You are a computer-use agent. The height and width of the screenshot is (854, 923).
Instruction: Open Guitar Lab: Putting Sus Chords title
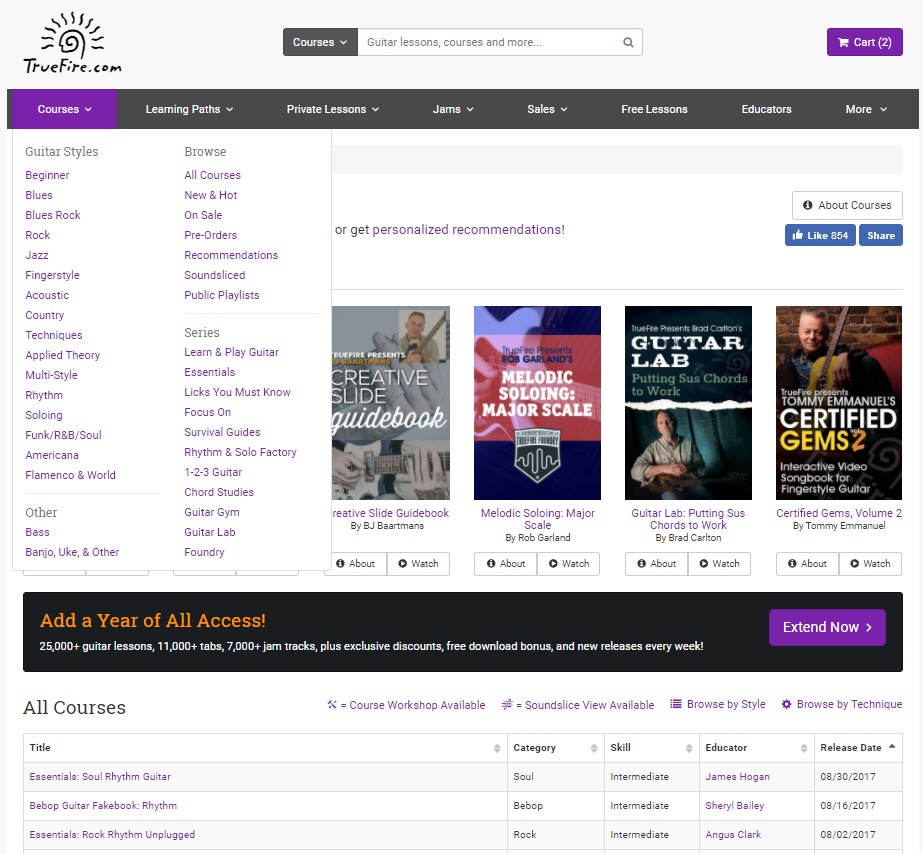[688, 519]
